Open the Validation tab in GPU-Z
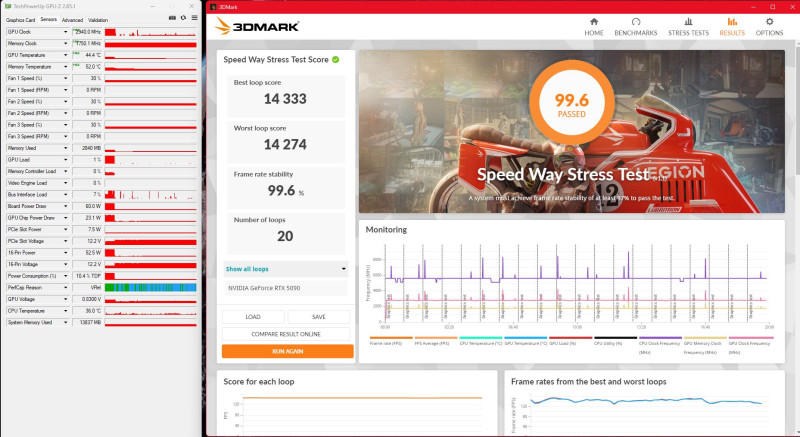Image resolution: width=800 pixels, height=437 pixels. (98, 20)
